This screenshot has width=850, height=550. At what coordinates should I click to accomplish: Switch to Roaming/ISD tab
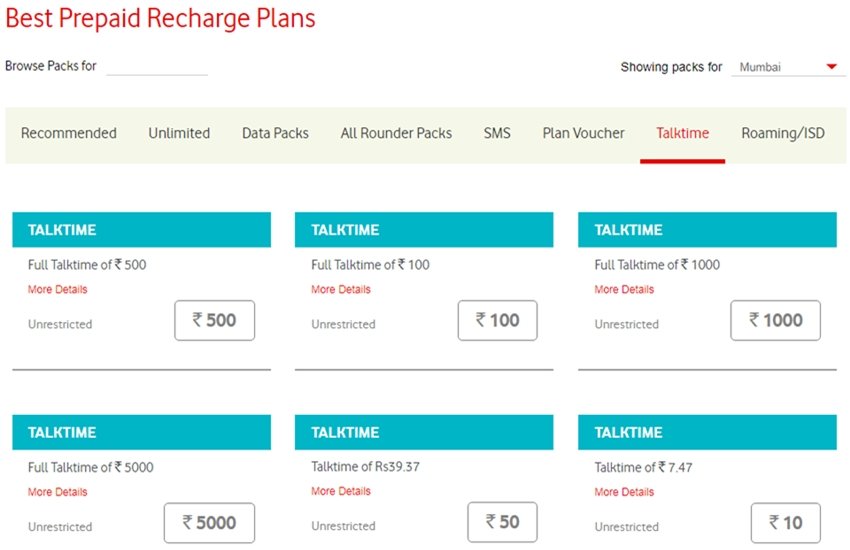coord(783,133)
